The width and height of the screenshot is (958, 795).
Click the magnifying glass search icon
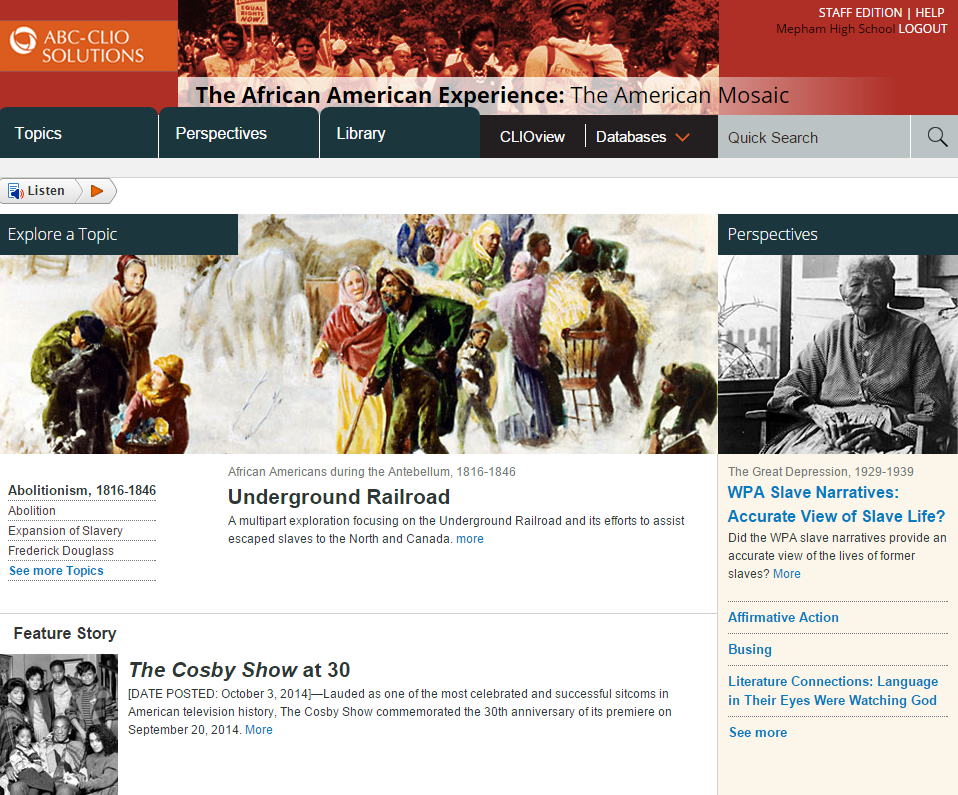(x=937, y=137)
